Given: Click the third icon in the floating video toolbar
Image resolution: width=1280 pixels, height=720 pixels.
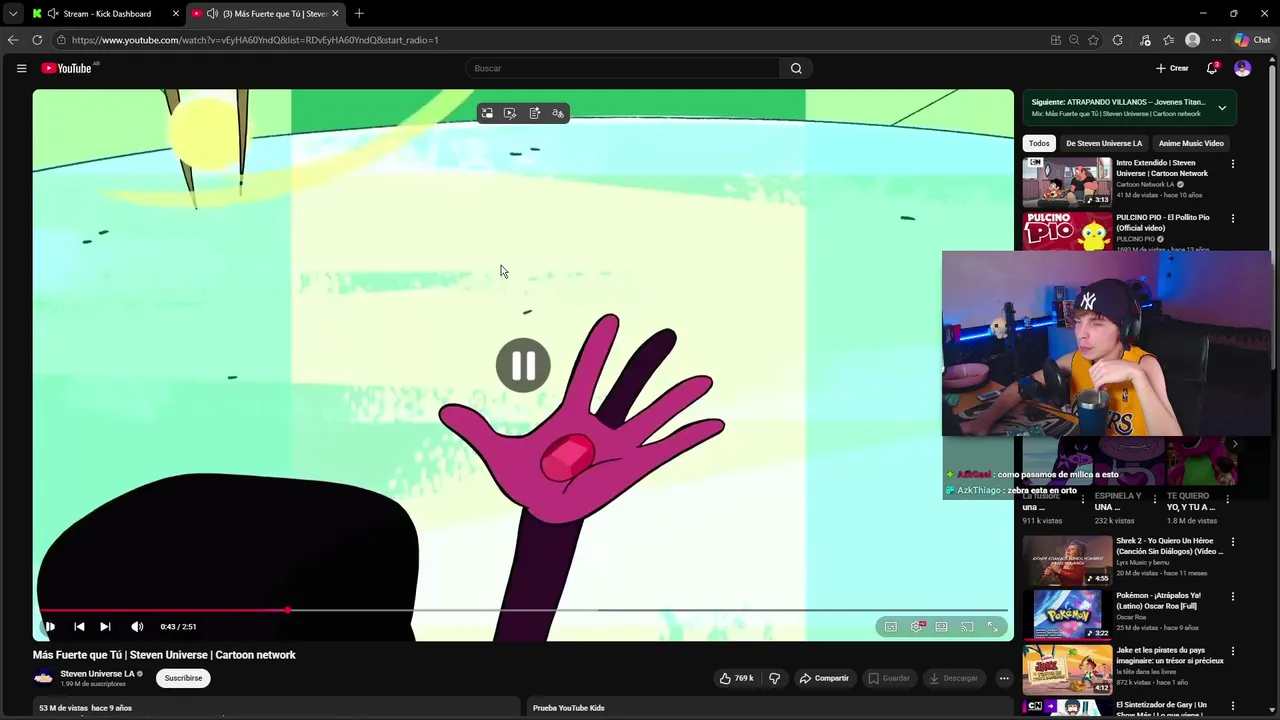Looking at the screenshot, I should click(x=534, y=113).
